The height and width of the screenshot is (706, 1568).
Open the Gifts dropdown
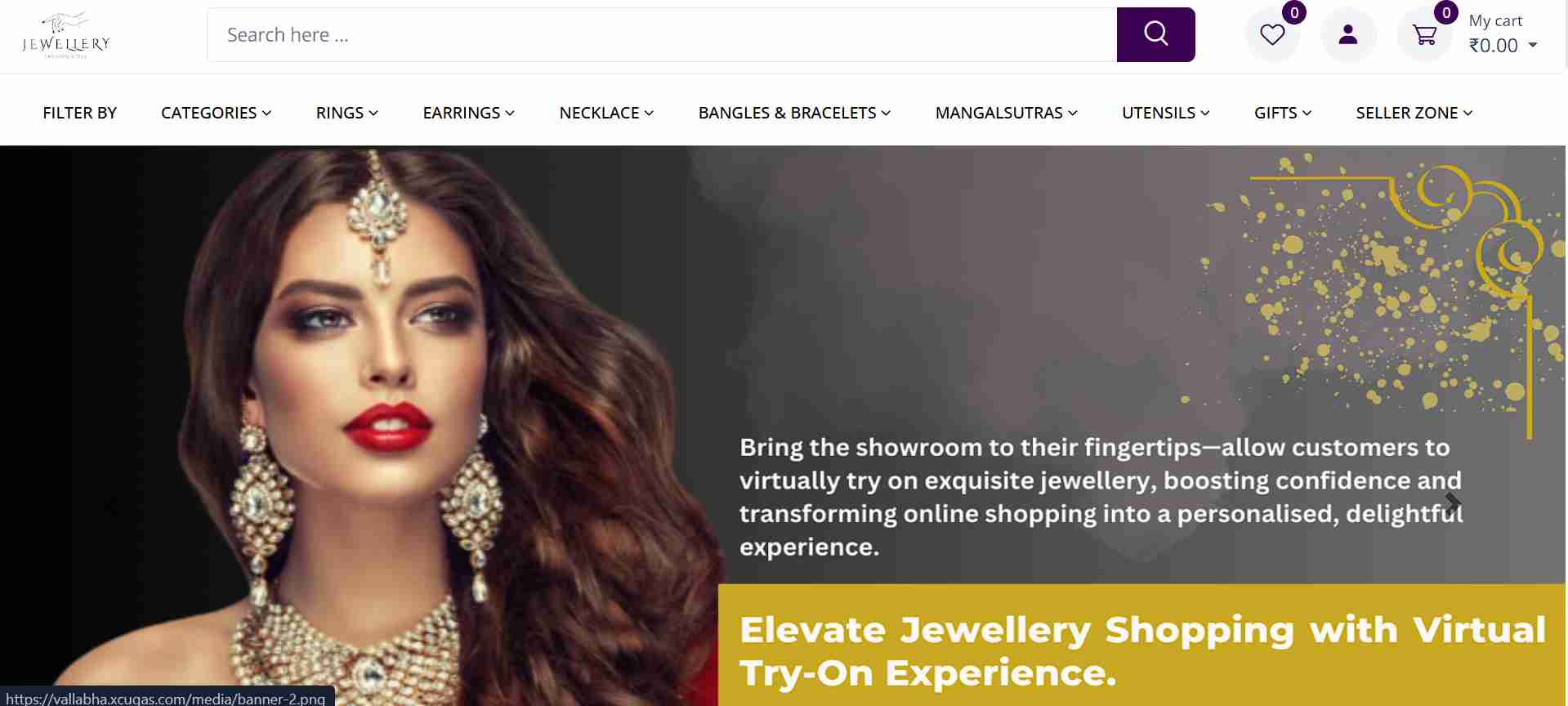coord(1282,113)
